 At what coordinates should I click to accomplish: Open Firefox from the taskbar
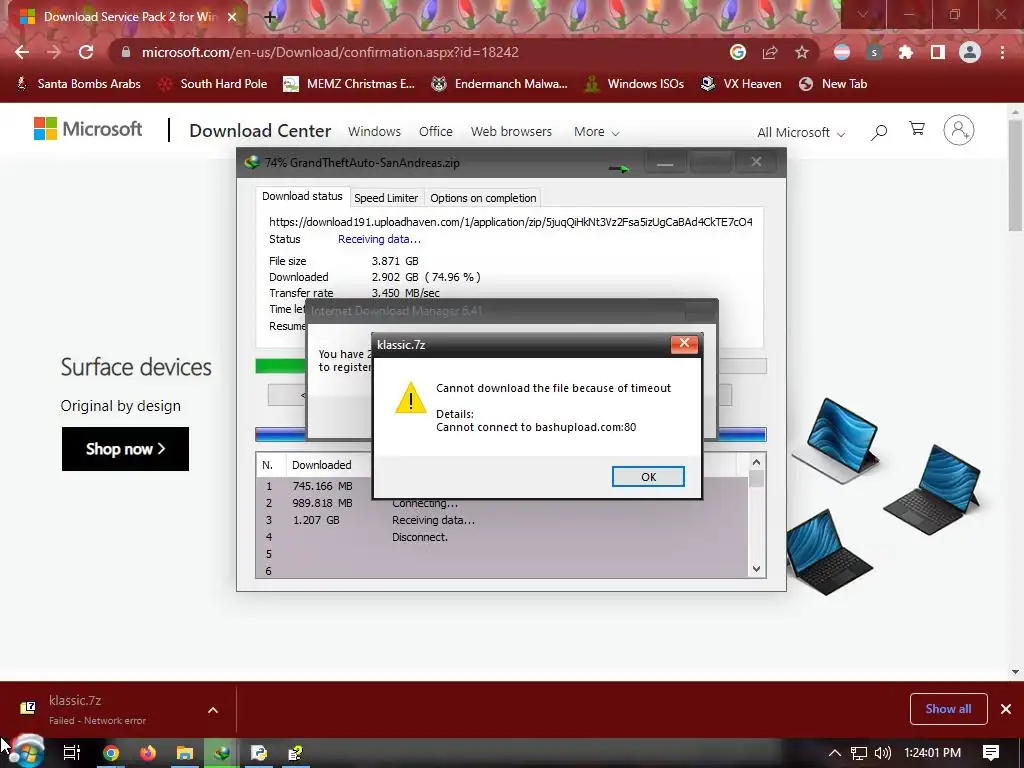[x=148, y=753]
